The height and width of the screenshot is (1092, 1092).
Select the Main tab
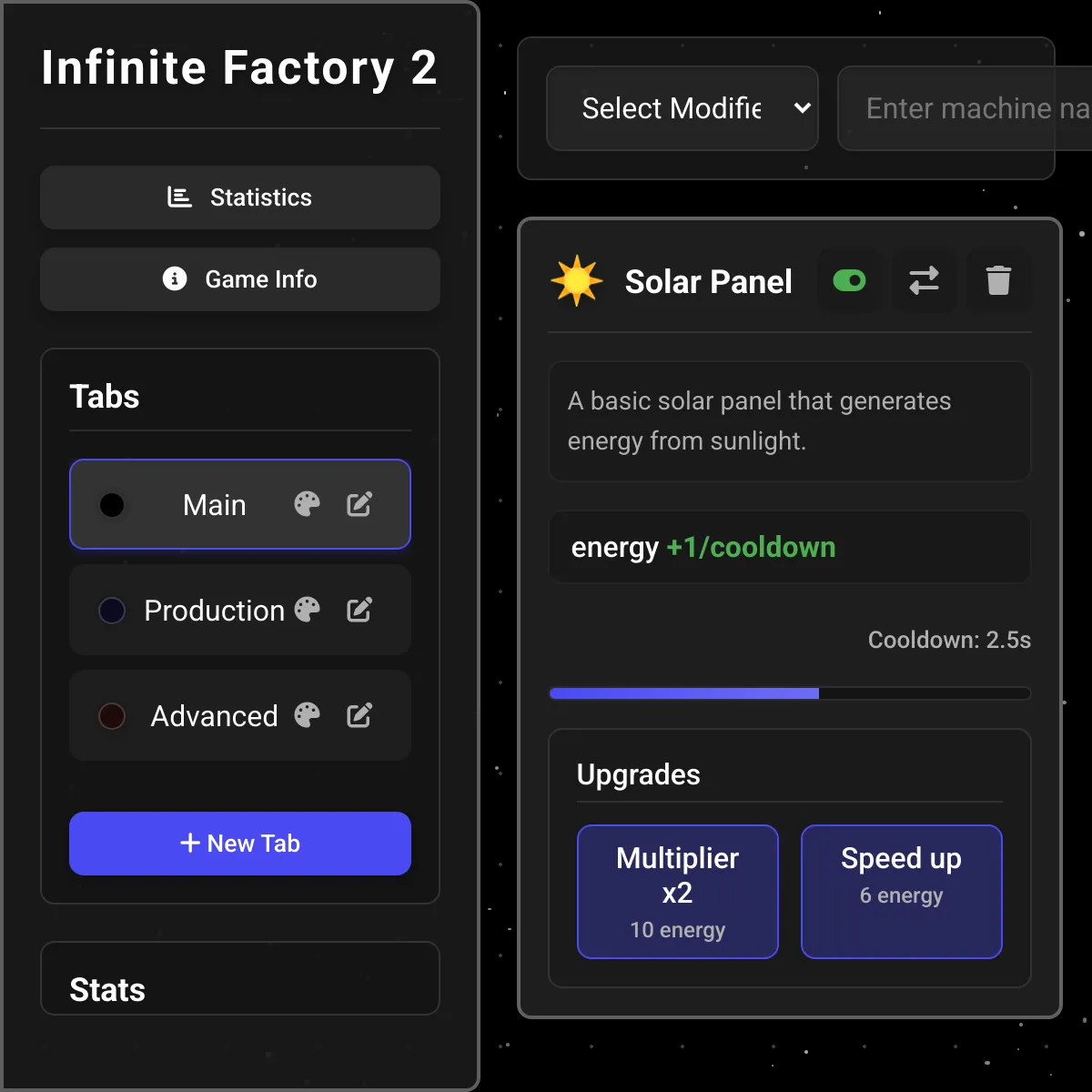point(214,505)
